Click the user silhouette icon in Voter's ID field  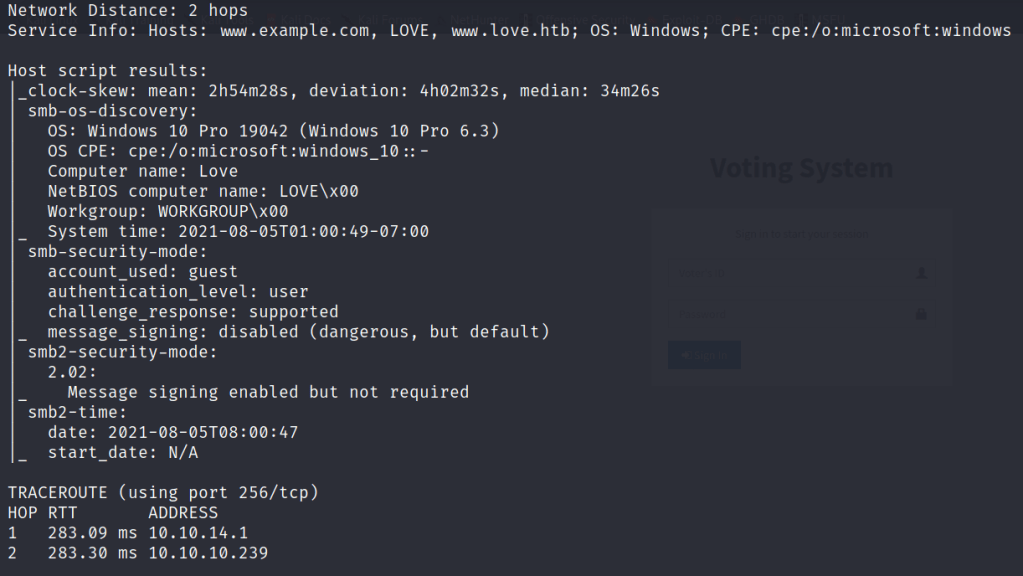pos(921,273)
